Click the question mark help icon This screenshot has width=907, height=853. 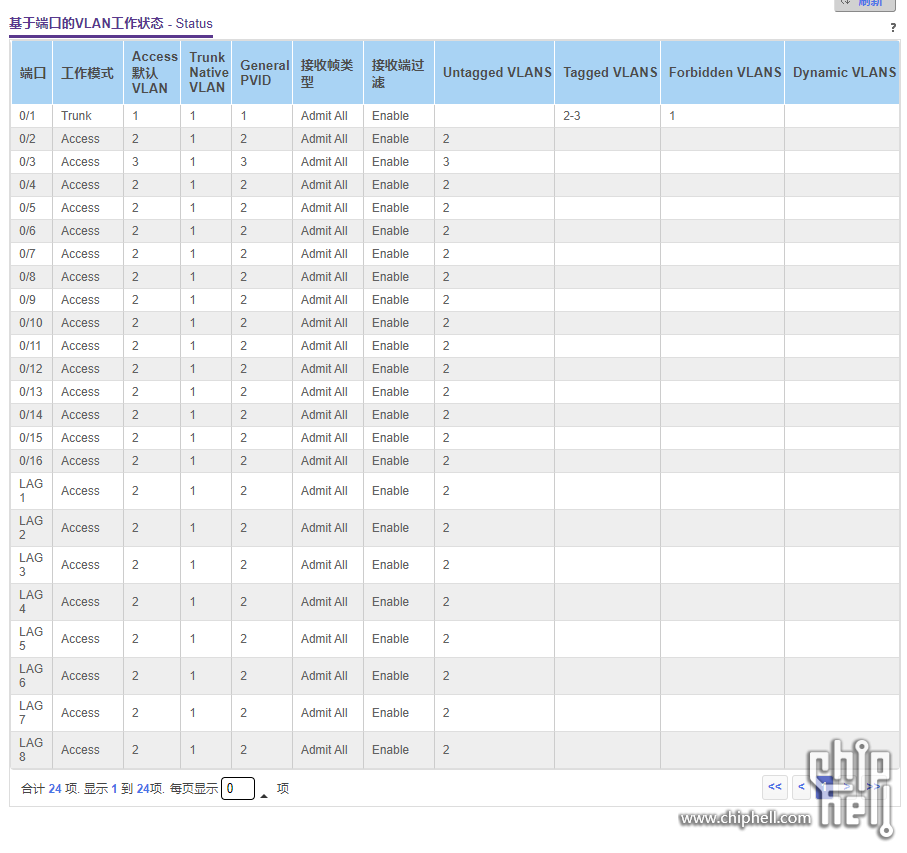[x=893, y=27]
